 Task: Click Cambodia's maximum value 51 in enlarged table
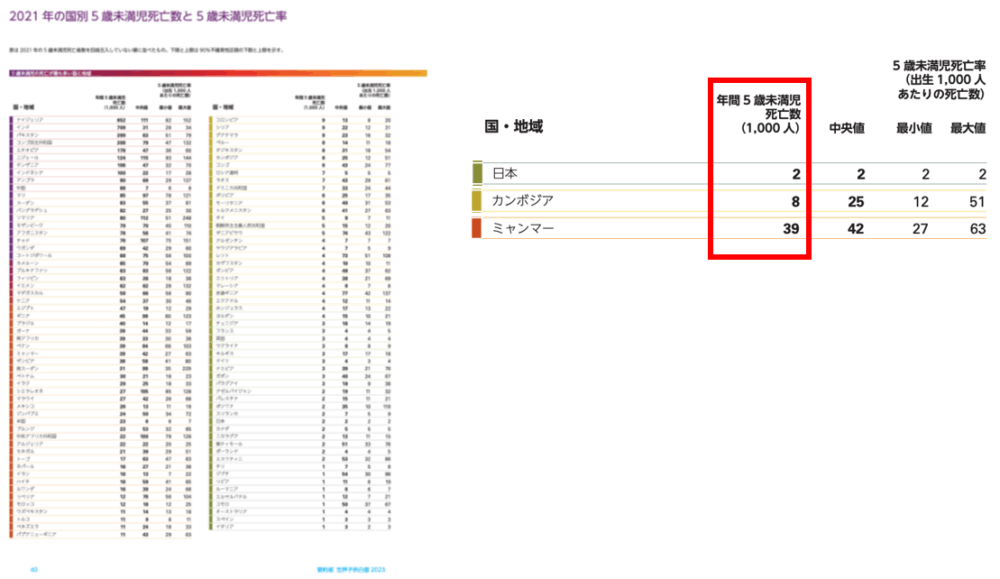975,201
